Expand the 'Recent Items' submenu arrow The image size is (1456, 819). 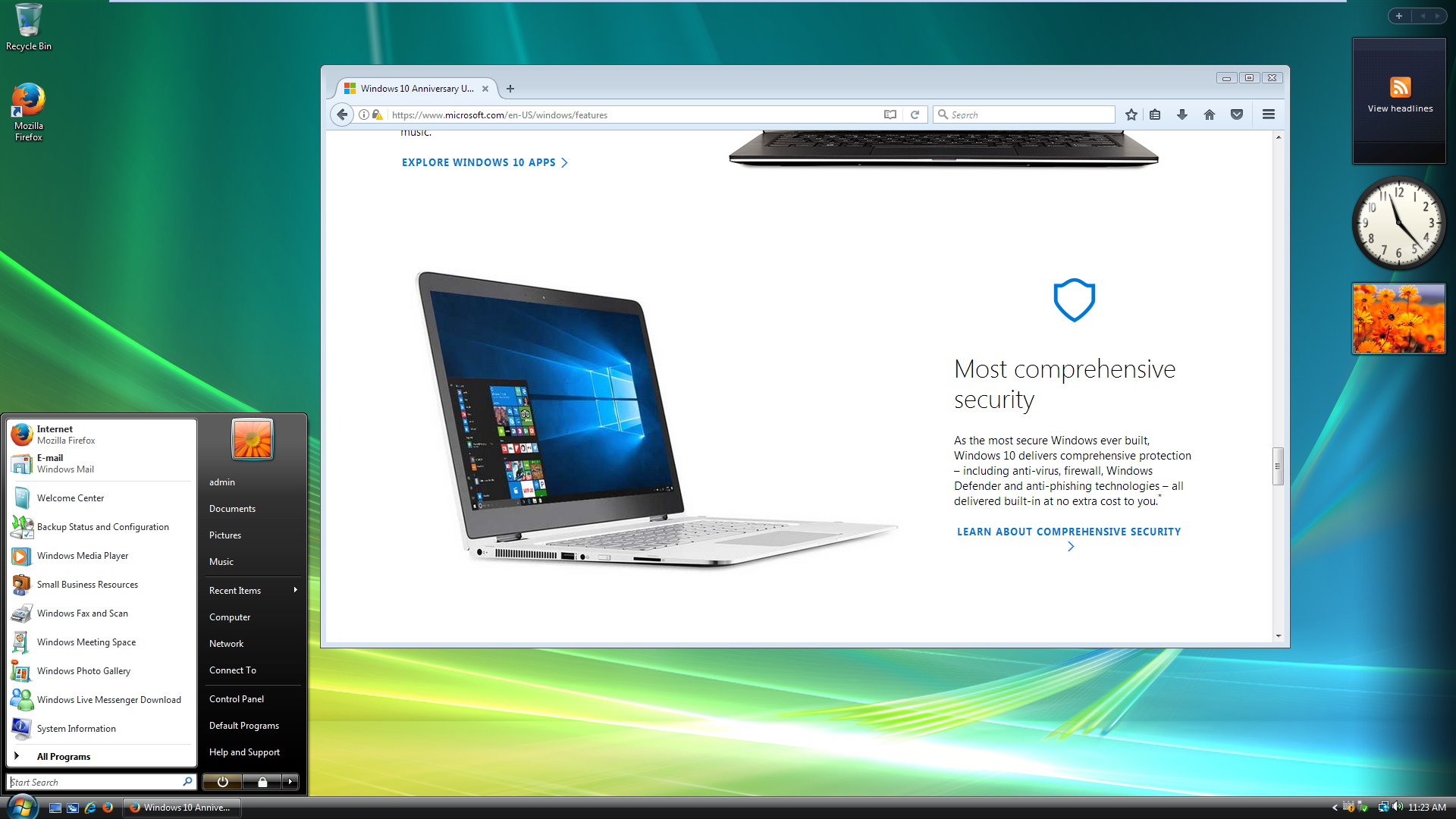coord(296,589)
